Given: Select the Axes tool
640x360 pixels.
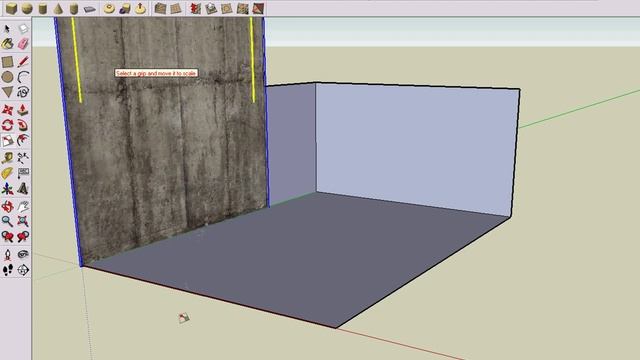Looking at the screenshot, I should point(7,189).
